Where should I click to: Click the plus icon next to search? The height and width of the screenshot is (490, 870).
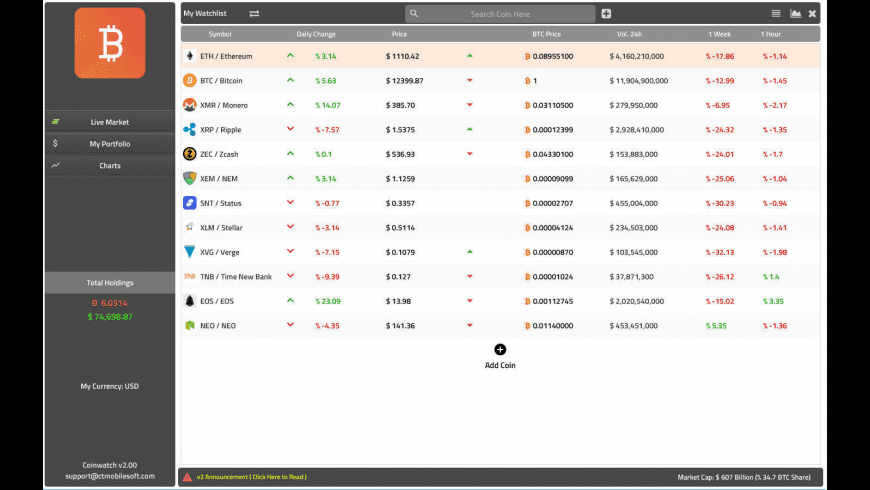point(606,14)
